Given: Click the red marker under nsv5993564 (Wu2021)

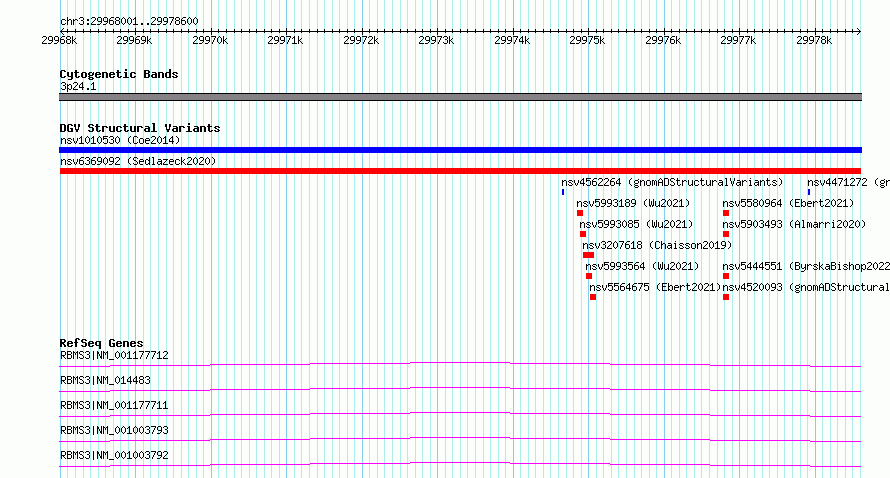Looking at the screenshot, I should click(x=589, y=276).
